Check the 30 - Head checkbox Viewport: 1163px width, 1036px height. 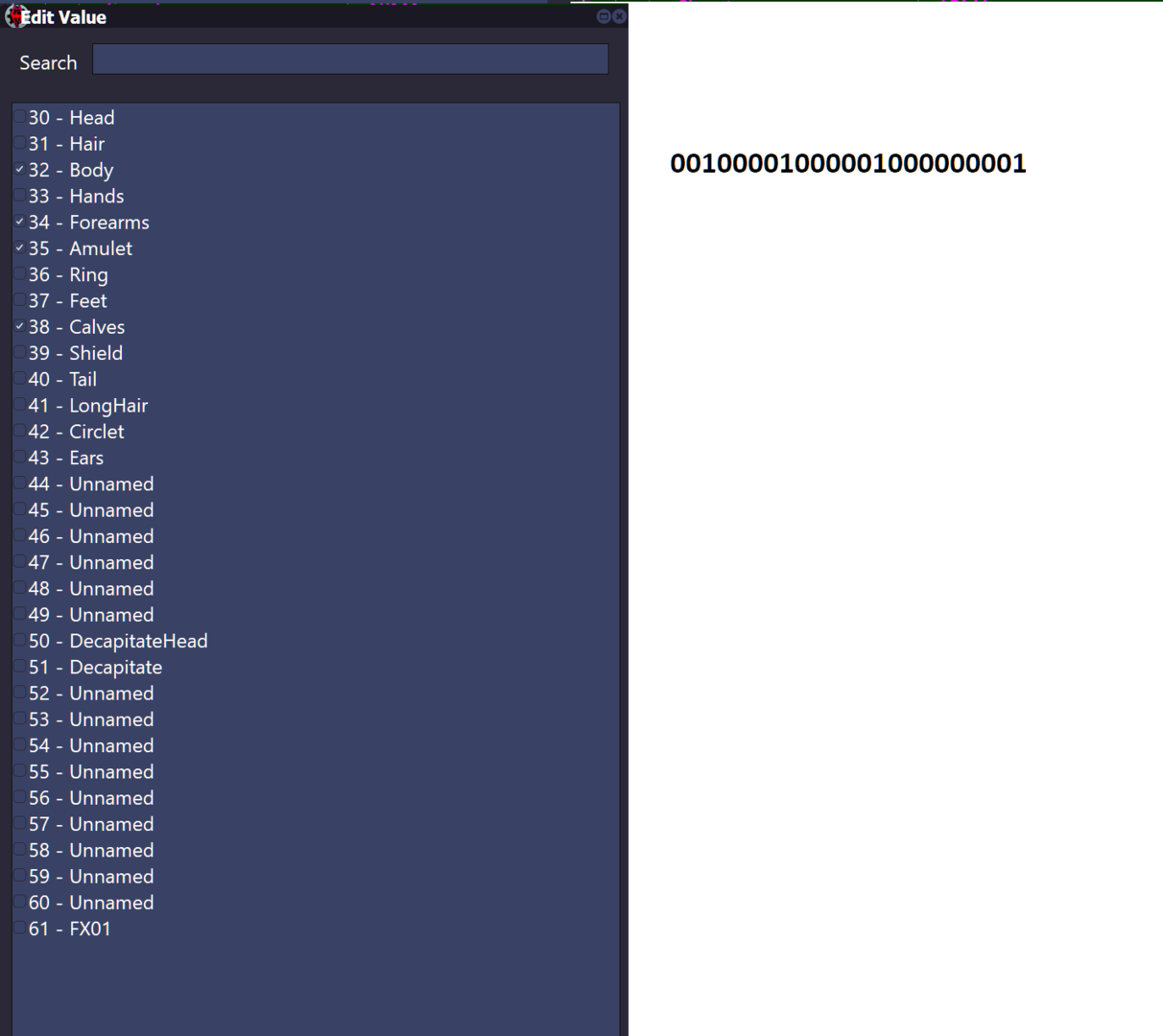coord(19,116)
